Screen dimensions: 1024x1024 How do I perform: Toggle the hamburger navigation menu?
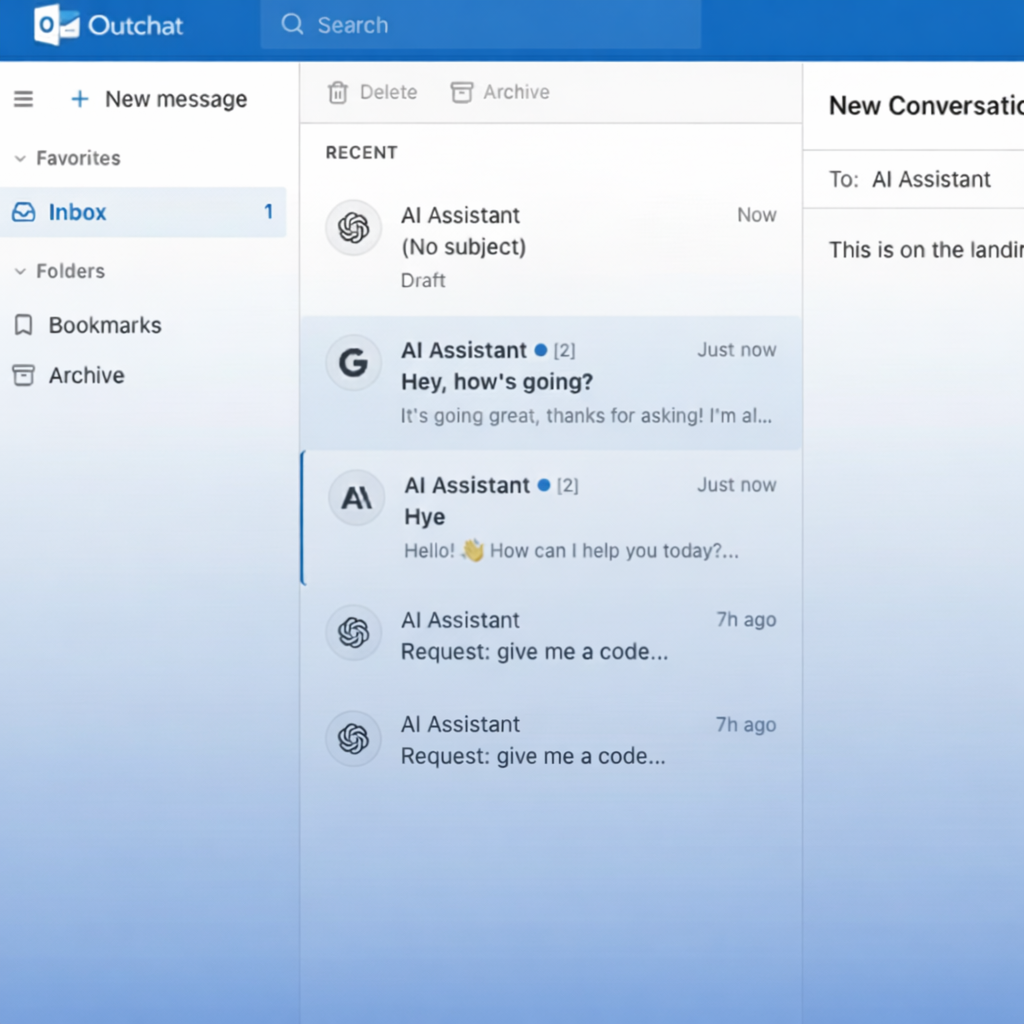tap(23, 99)
